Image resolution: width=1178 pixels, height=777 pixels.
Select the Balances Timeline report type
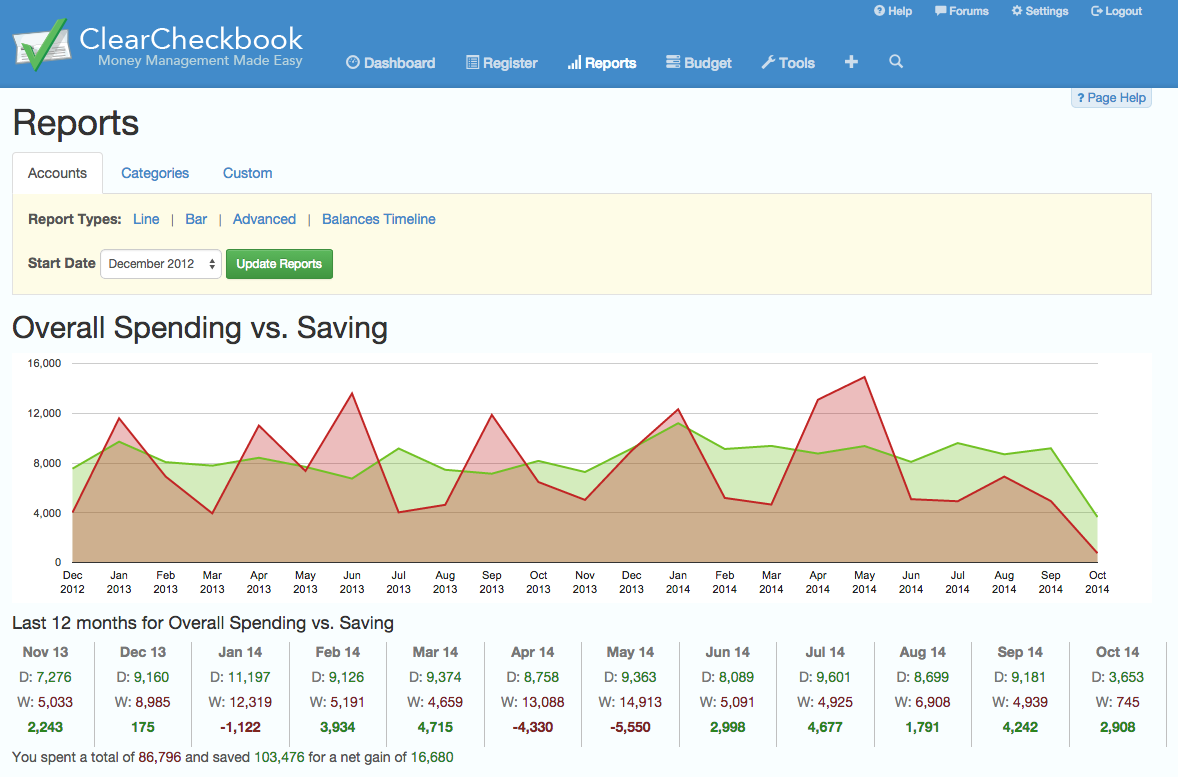click(378, 219)
